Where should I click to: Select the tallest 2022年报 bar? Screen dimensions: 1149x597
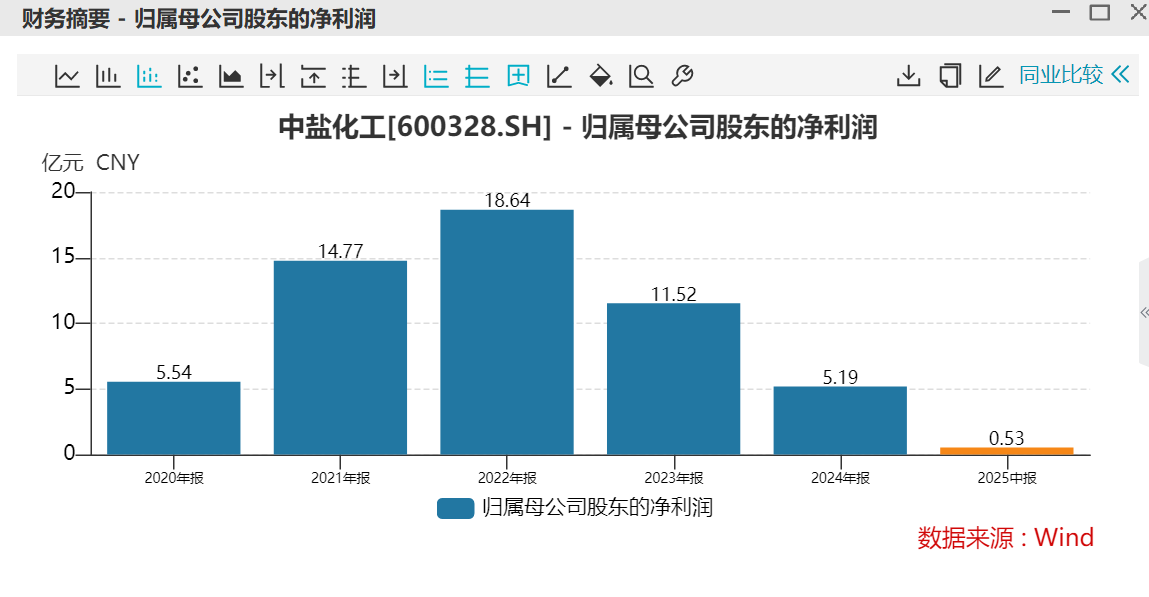point(507,333)
